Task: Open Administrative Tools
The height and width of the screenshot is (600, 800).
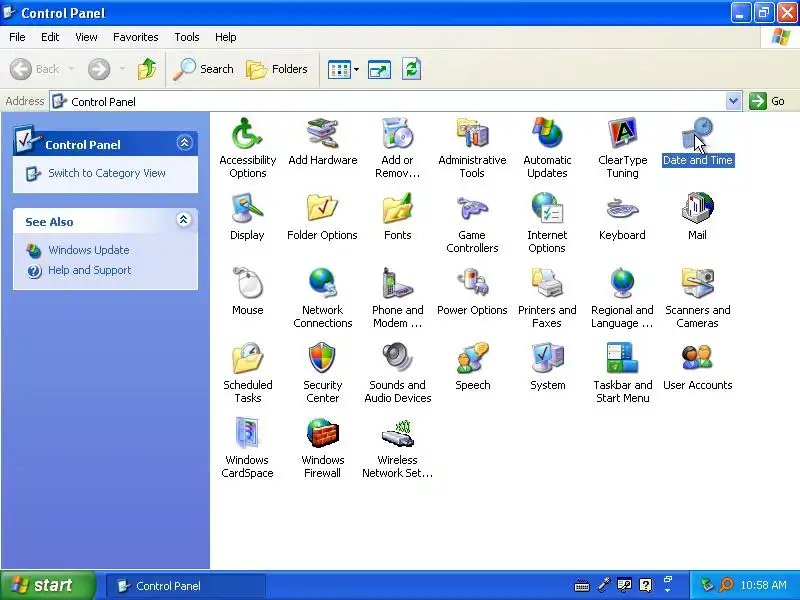Action: [x=472, y=148]
